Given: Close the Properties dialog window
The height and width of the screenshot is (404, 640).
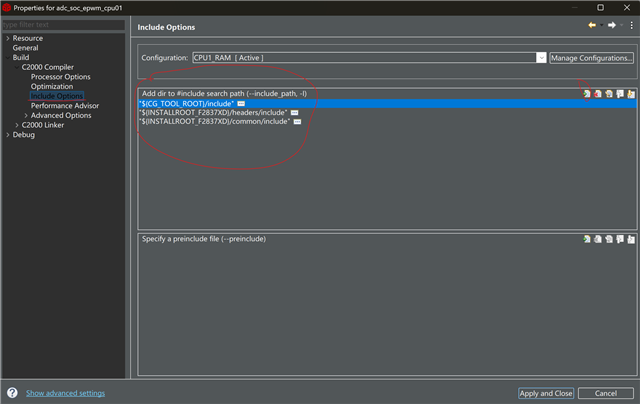Looking at the screenshot, I should [x=627, y=8].
